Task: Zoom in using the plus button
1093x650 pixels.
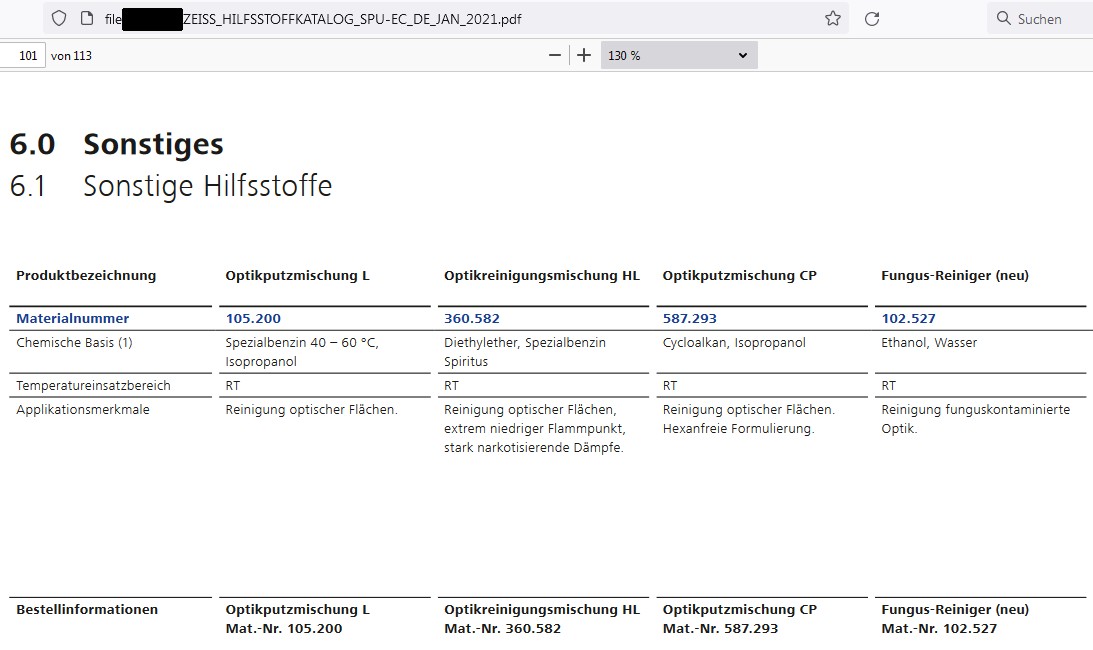Action: 584,55
